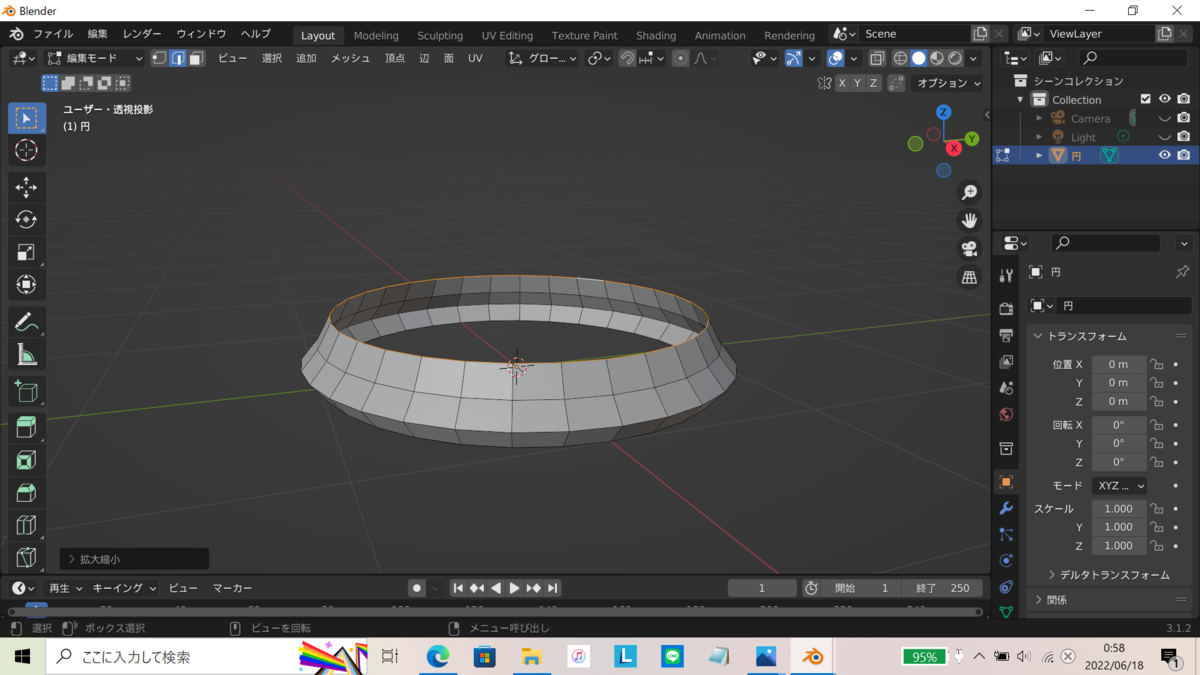Click the オプション button in viewport header
The image size is (1200, 675).
pyautogui.click(x=948, y=83)
